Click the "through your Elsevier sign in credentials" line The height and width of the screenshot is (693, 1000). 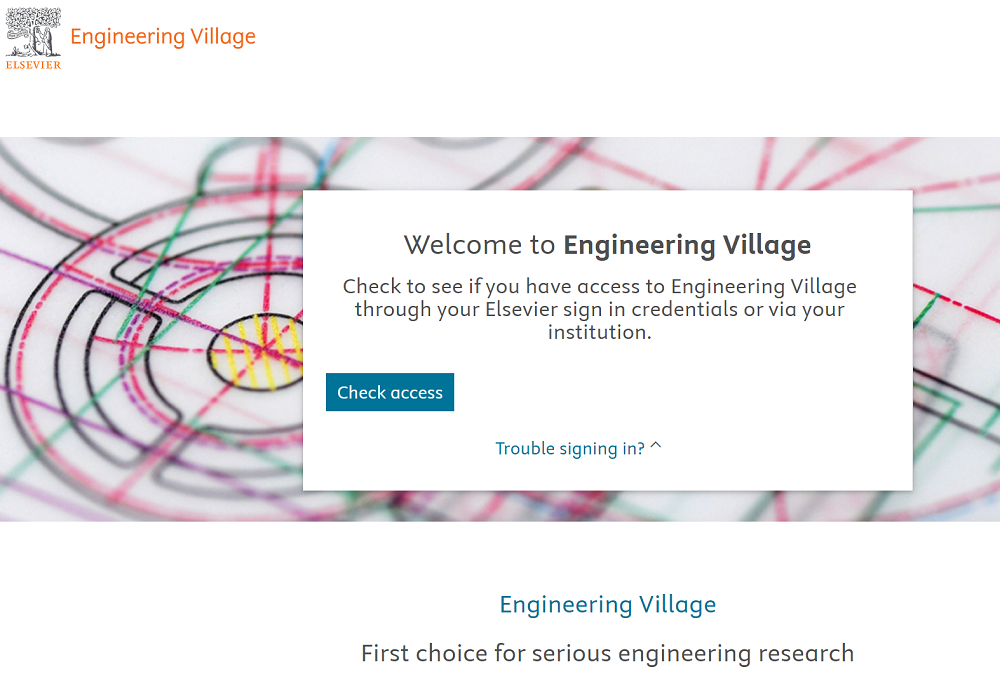pos(599,309)
